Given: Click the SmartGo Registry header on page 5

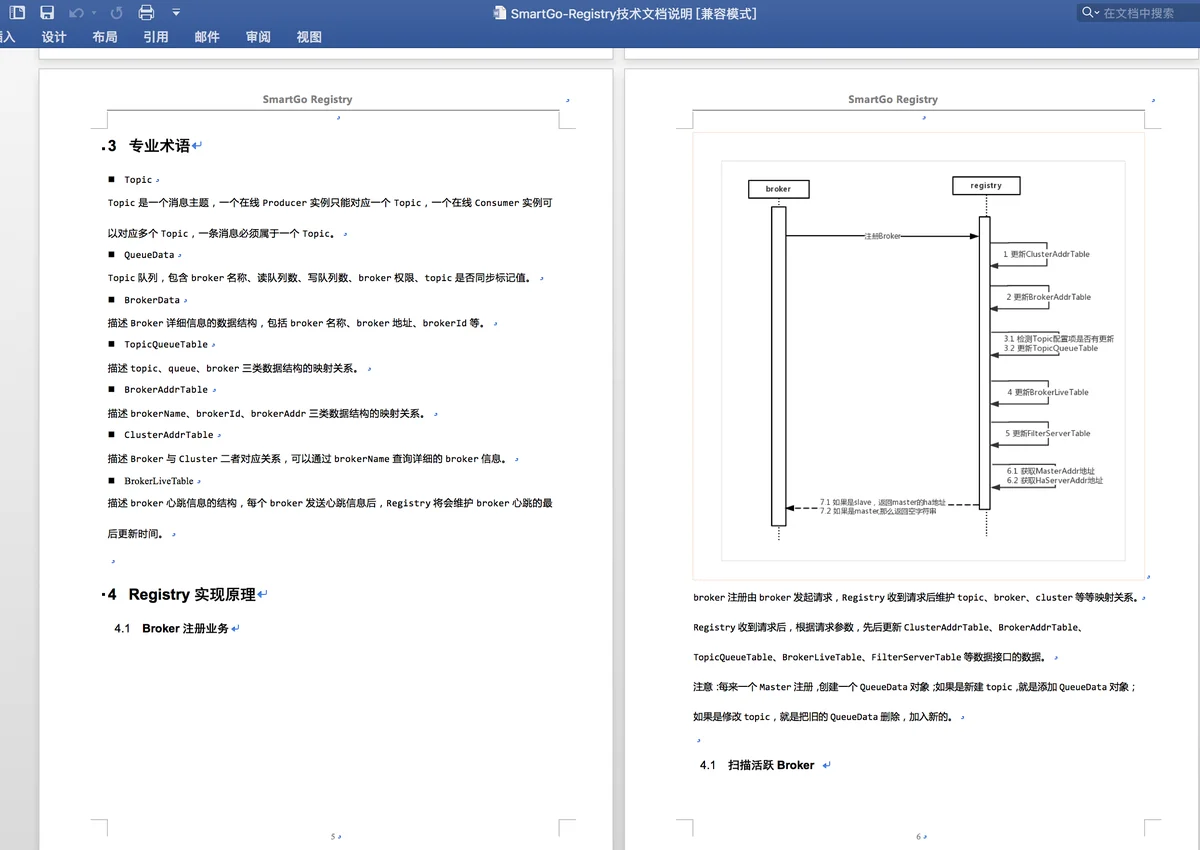Looking at the screenshot, I should (307, 99).
